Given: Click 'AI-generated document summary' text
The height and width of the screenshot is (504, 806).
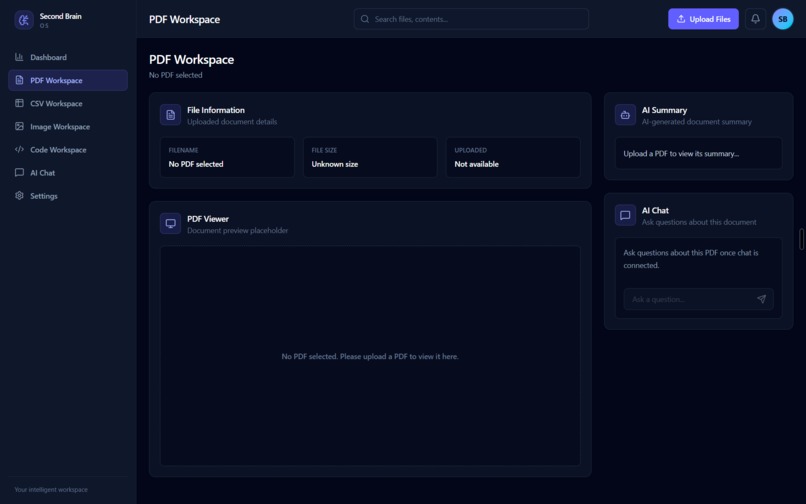Looking at the screenshot, I should (x=697, y=122).
